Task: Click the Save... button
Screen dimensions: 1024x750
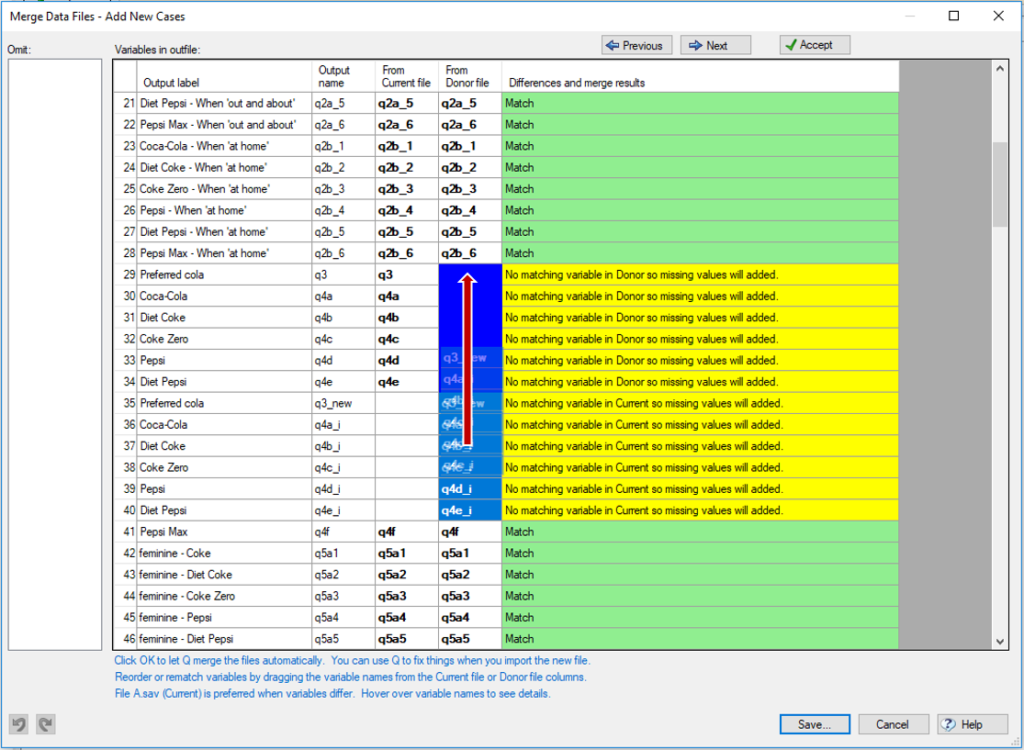Action: tap(815, 724)
